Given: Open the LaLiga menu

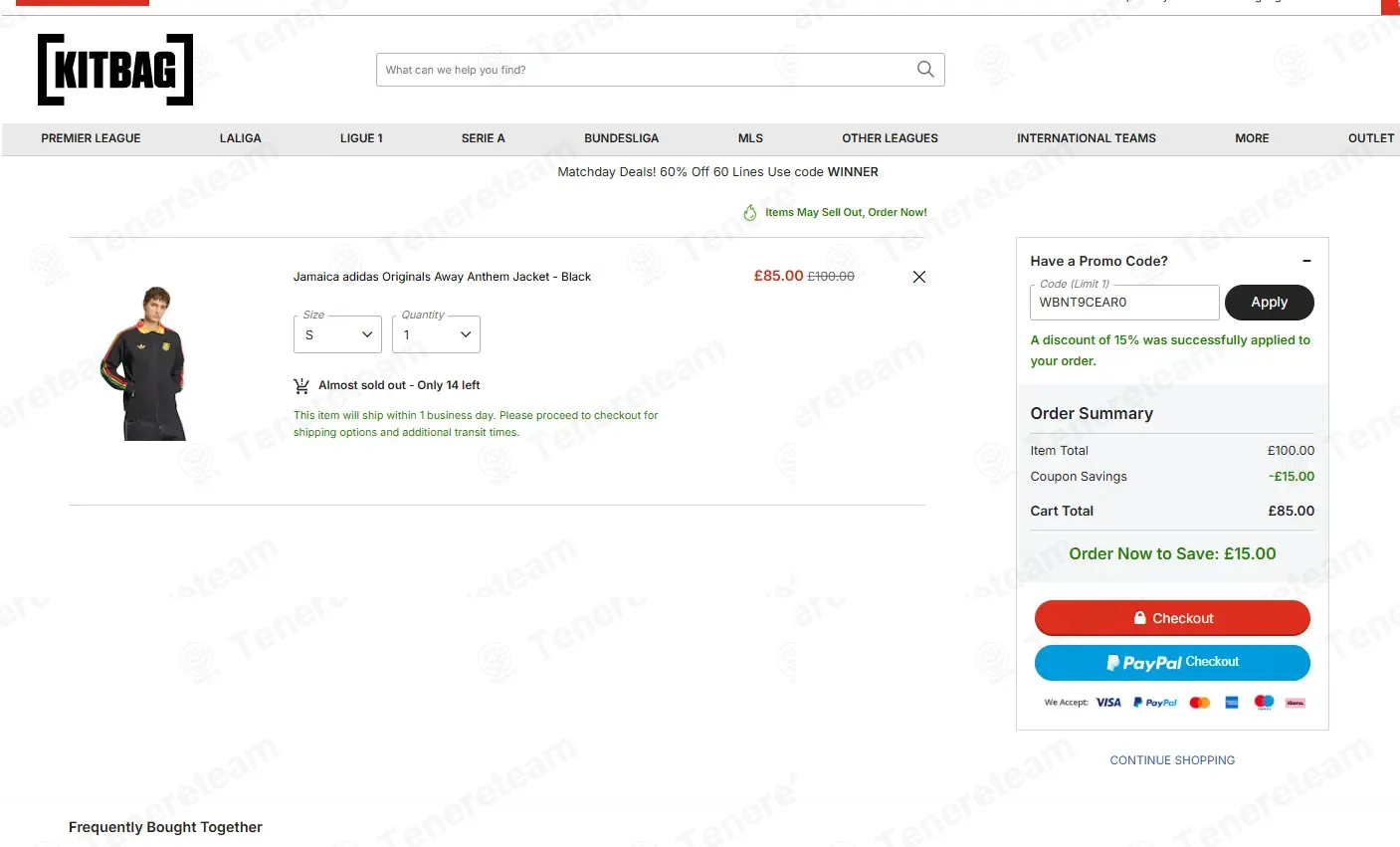Looking at the screenshot, I should (241, 138).
